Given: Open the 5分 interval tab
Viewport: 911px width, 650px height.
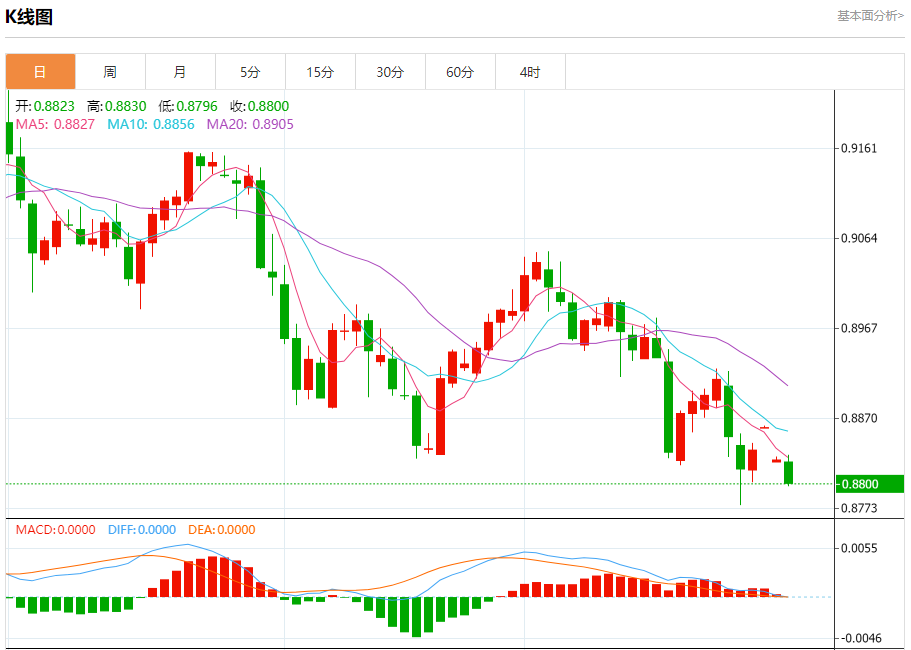Looking at the screenshot, I should tap(250, 71).
